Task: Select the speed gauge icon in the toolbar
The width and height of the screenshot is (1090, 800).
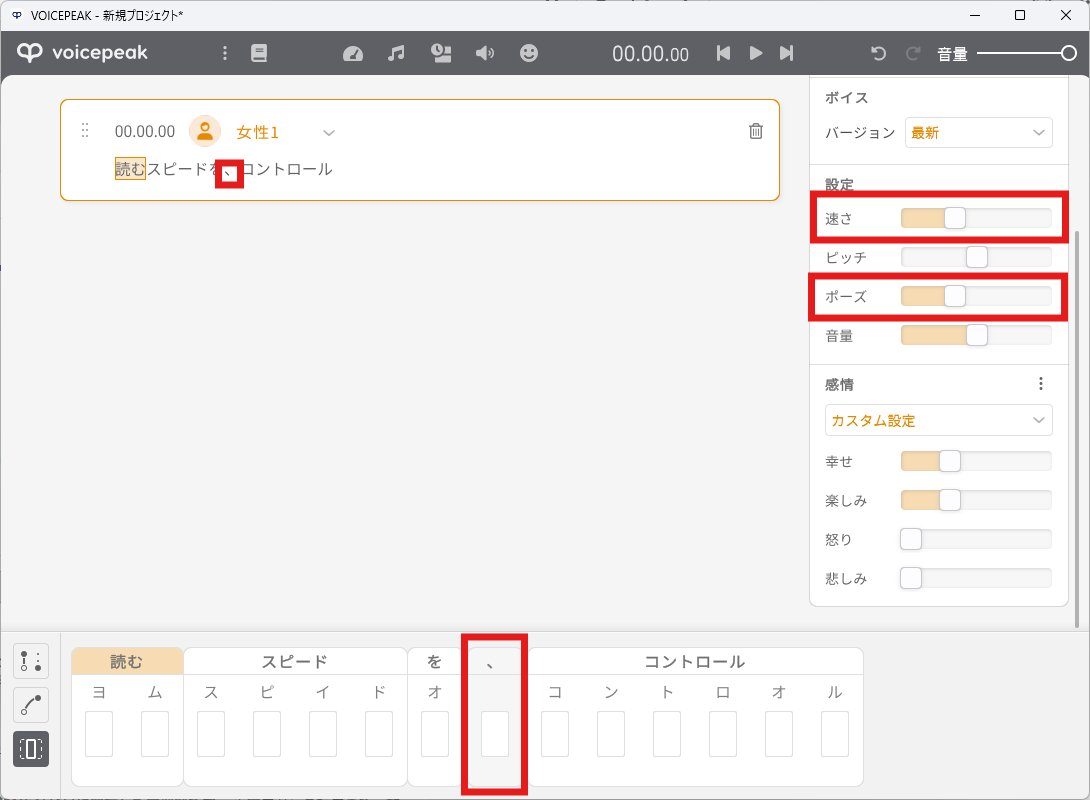Action: point(353,54)
